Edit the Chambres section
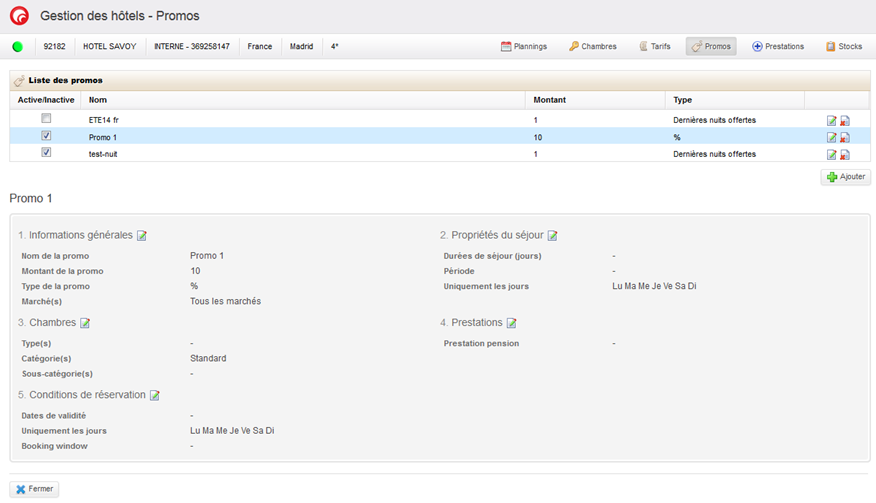Viewport: 876px width, 503px height. coord(85,323)
